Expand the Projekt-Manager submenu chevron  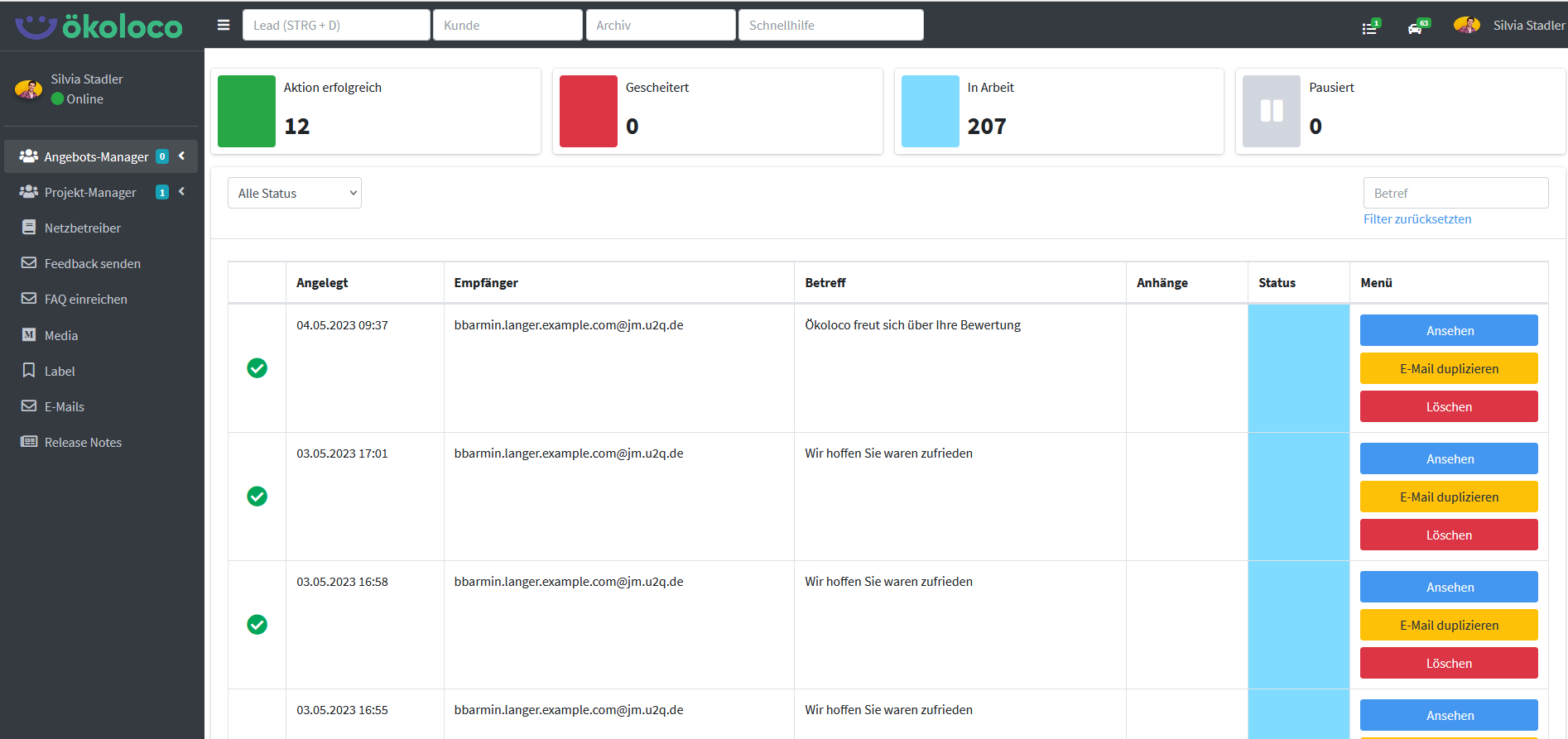pyautogui.click(x=182, y=191)
